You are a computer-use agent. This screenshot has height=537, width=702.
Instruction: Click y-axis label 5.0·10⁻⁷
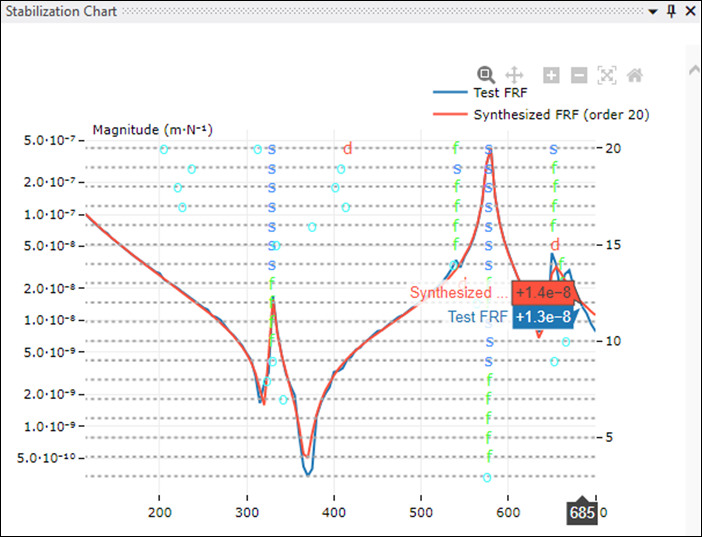click(x=50, y=140)
